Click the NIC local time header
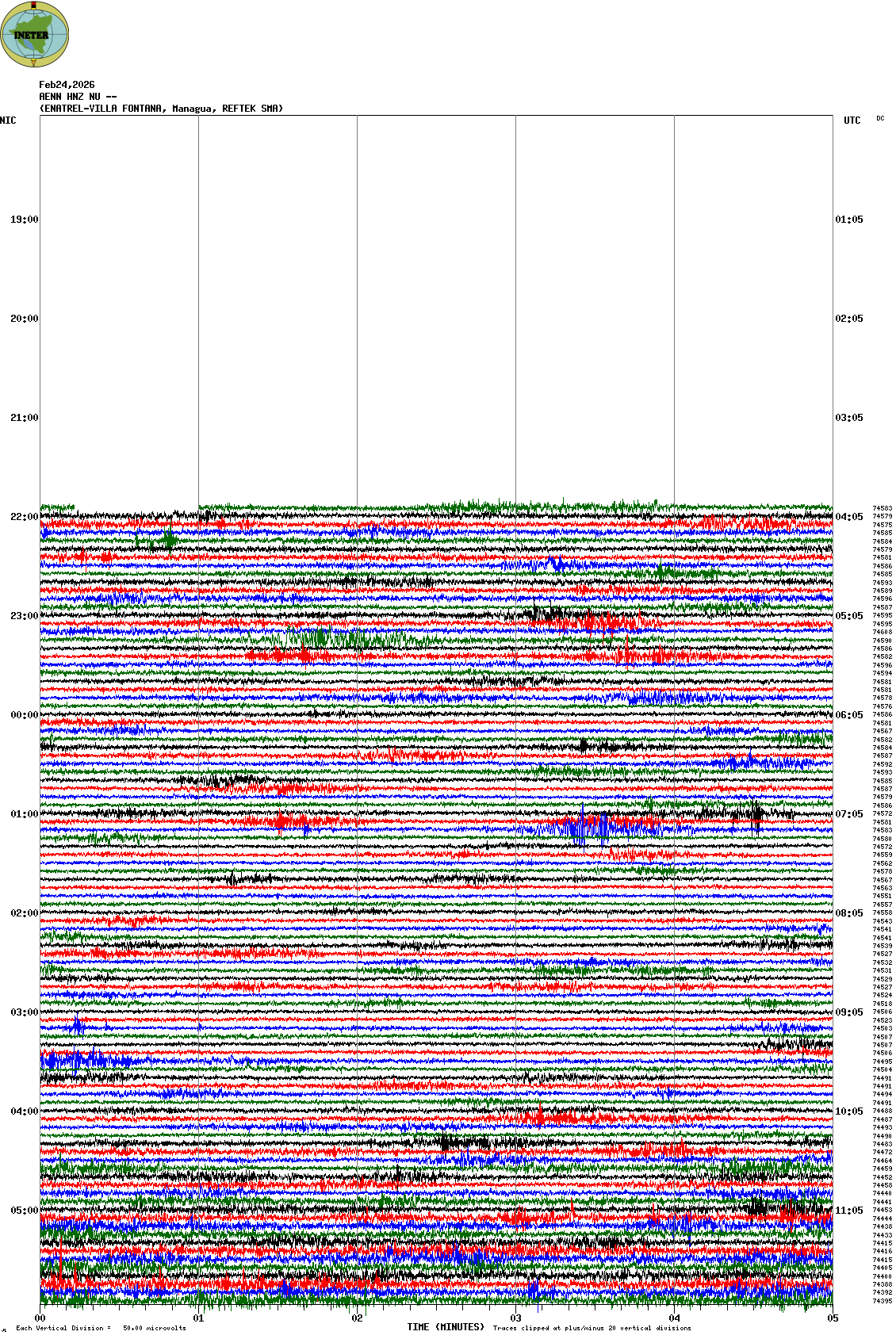The width and height of the screenshot is (896, 1339). click(8, 121)
